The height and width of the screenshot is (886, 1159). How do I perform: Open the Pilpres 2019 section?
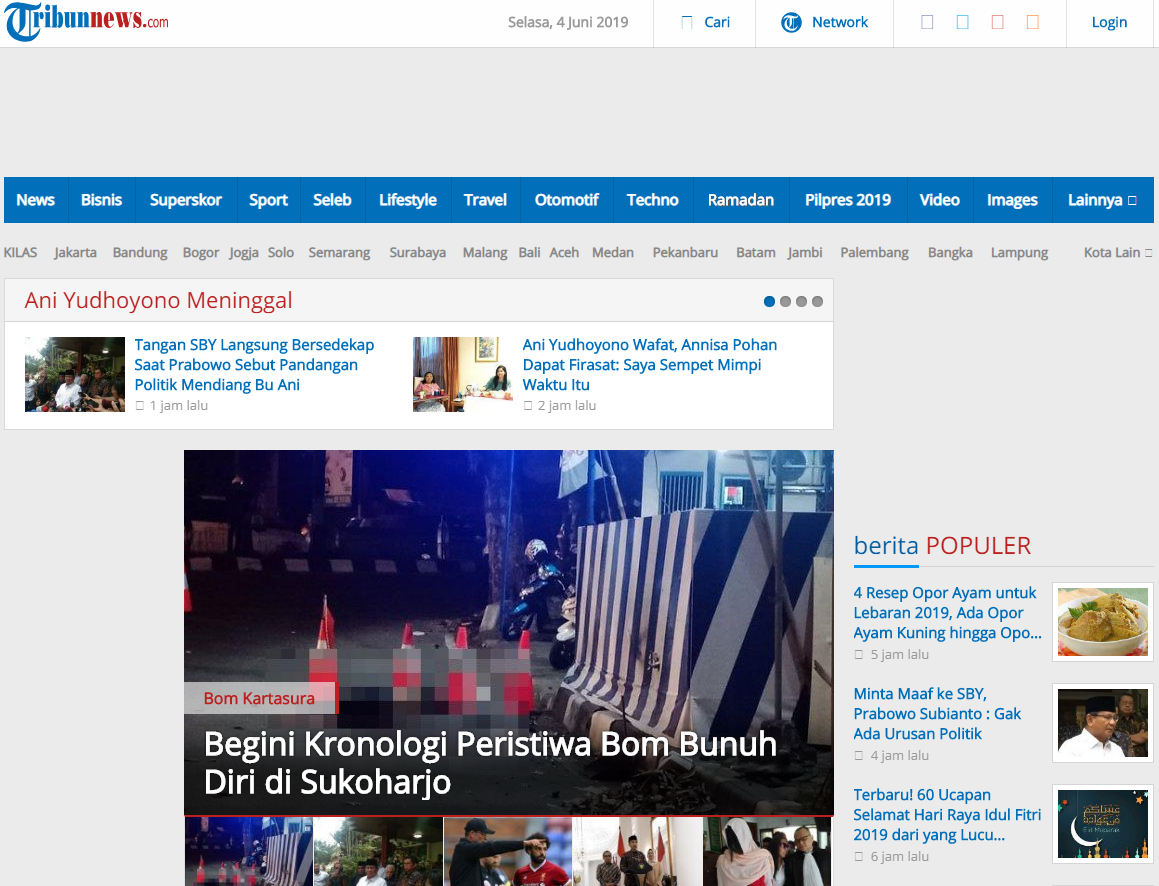coord(848,200)
